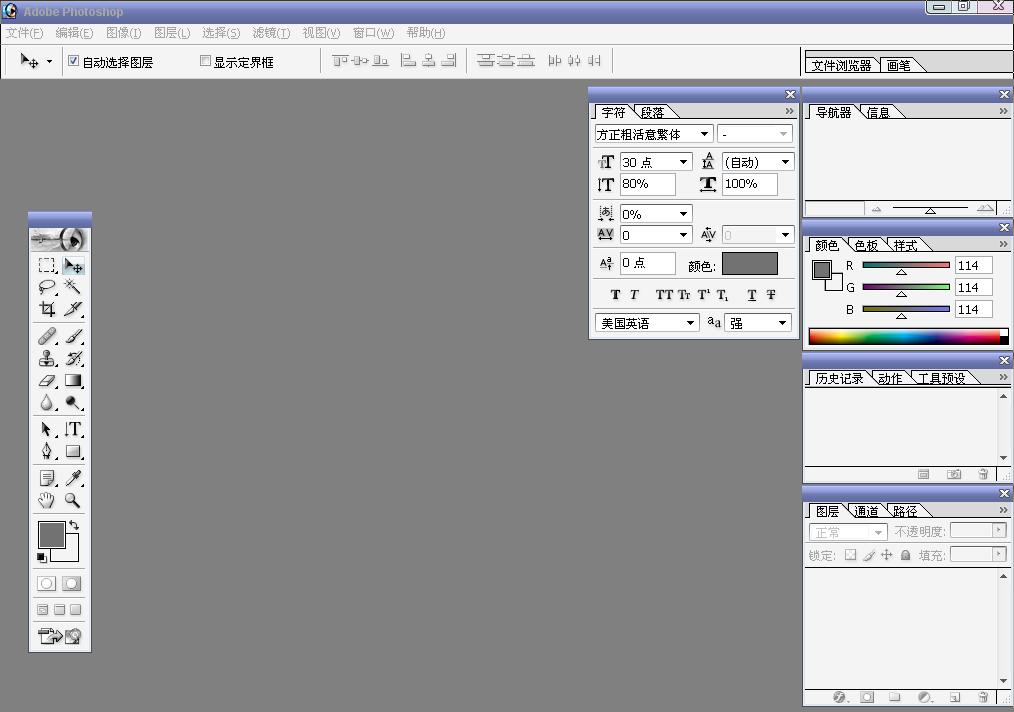Activate the Type tool
The image size is (1014, 712).
coord(73,429)
